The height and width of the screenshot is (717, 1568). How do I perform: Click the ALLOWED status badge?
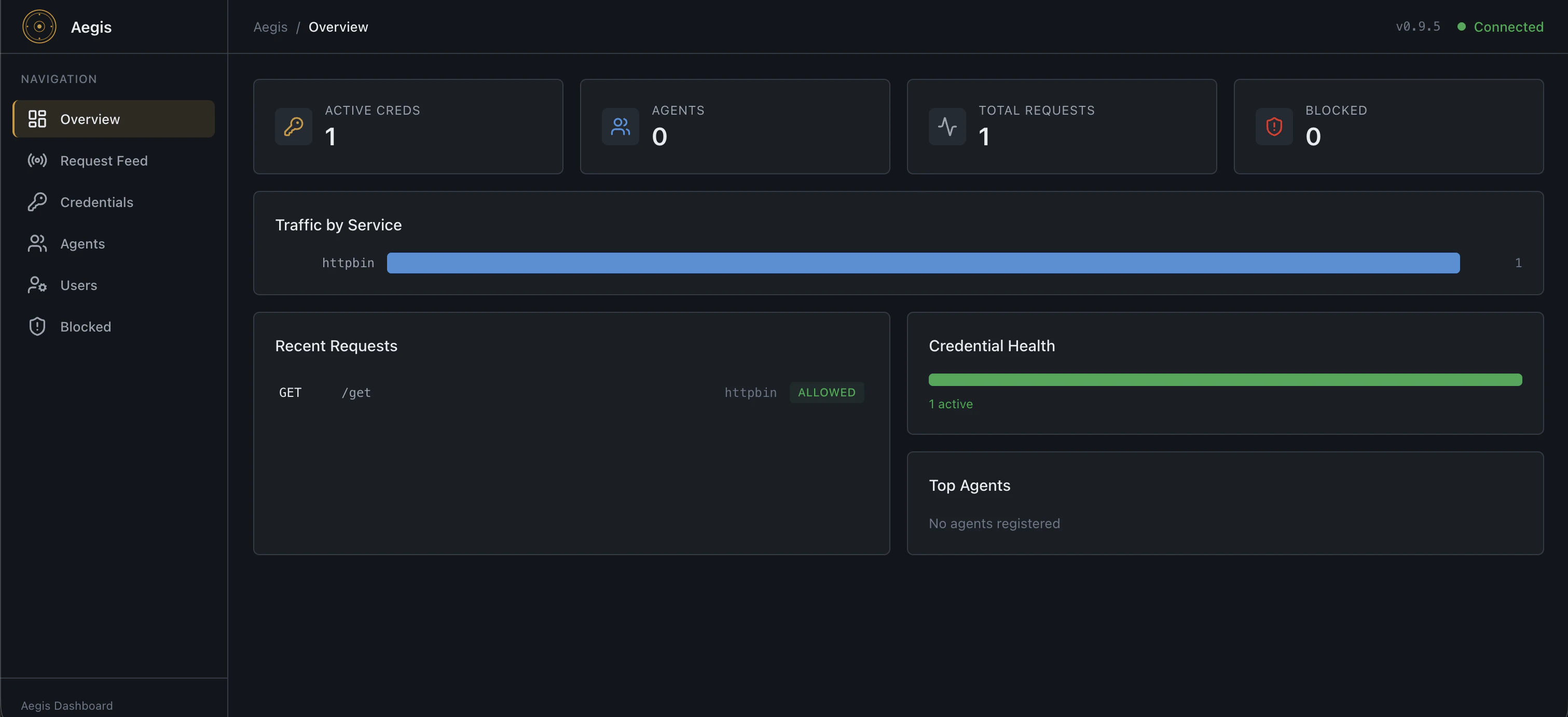point(826,393)
